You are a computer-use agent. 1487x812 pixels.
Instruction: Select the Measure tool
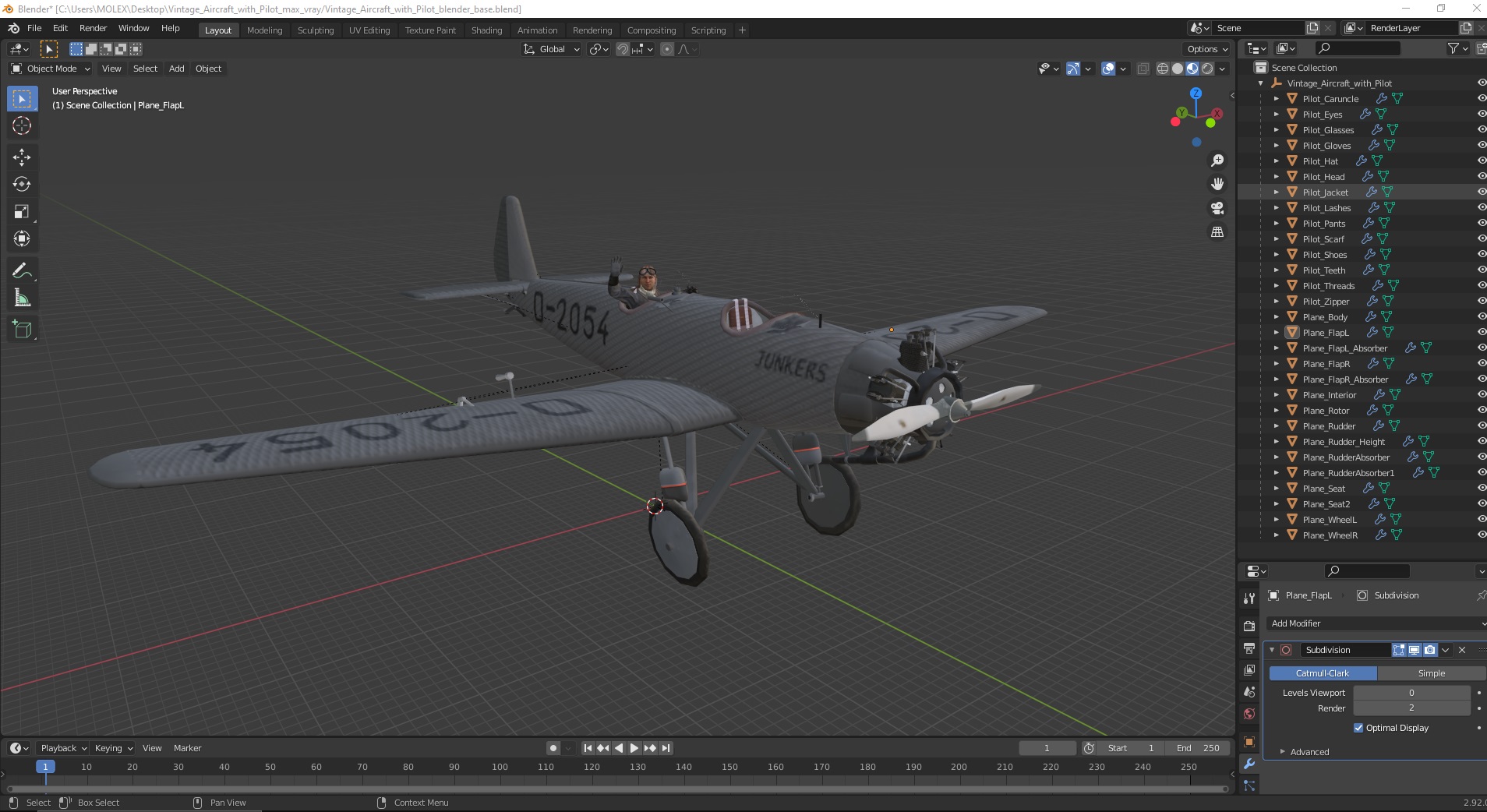(x=22, y=298)
